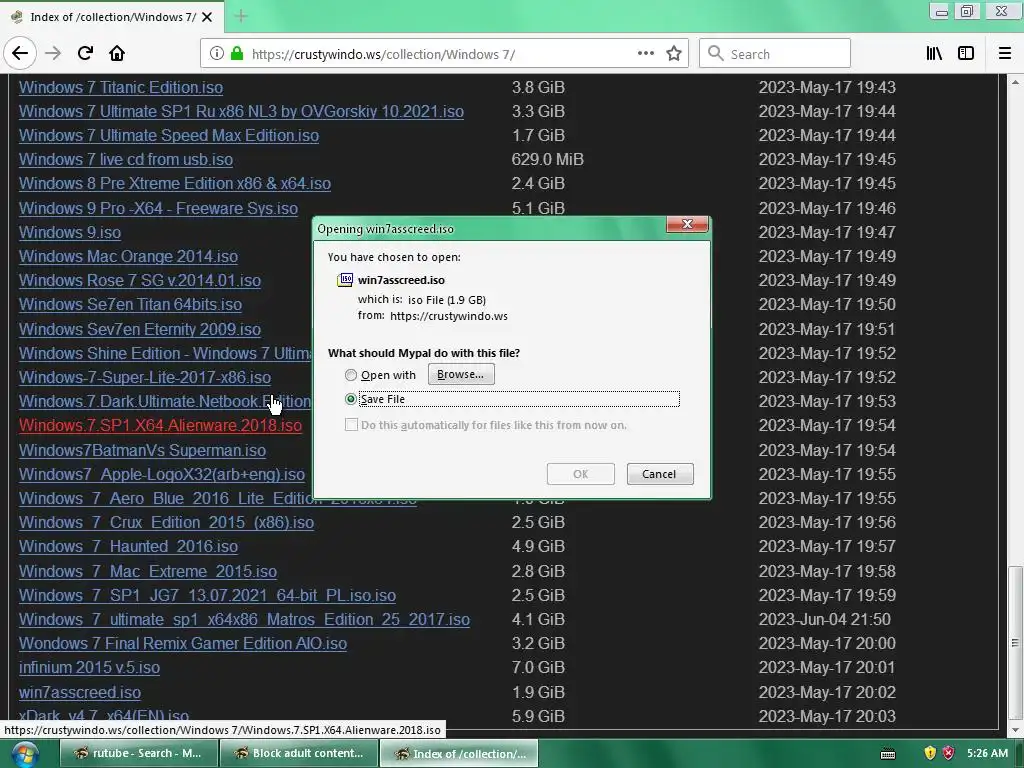Viewport: 1024px width, 768px height.
Task: Open the Windows 9.iso link
Action: pyautogui.click(x=70, y=232)
